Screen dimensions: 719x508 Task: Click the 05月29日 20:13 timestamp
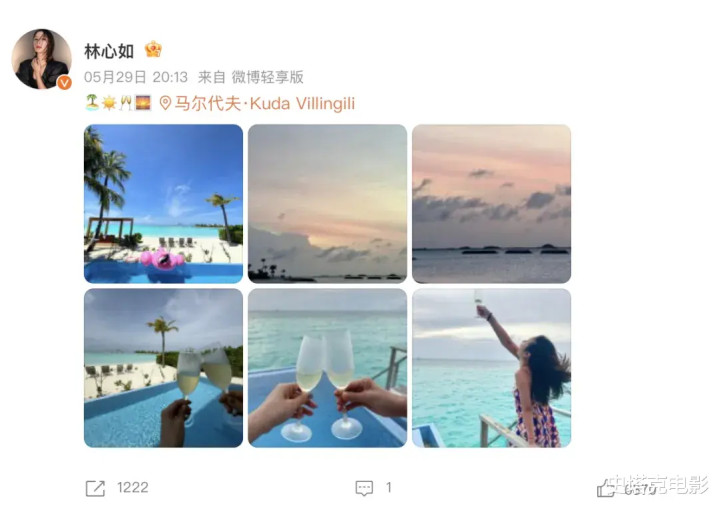pyautogui.click(x=136, y=77)
